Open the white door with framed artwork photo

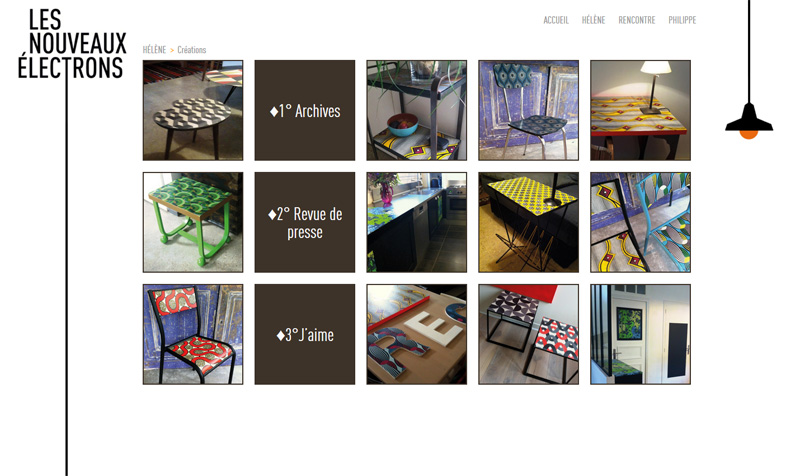click(640, 334)
